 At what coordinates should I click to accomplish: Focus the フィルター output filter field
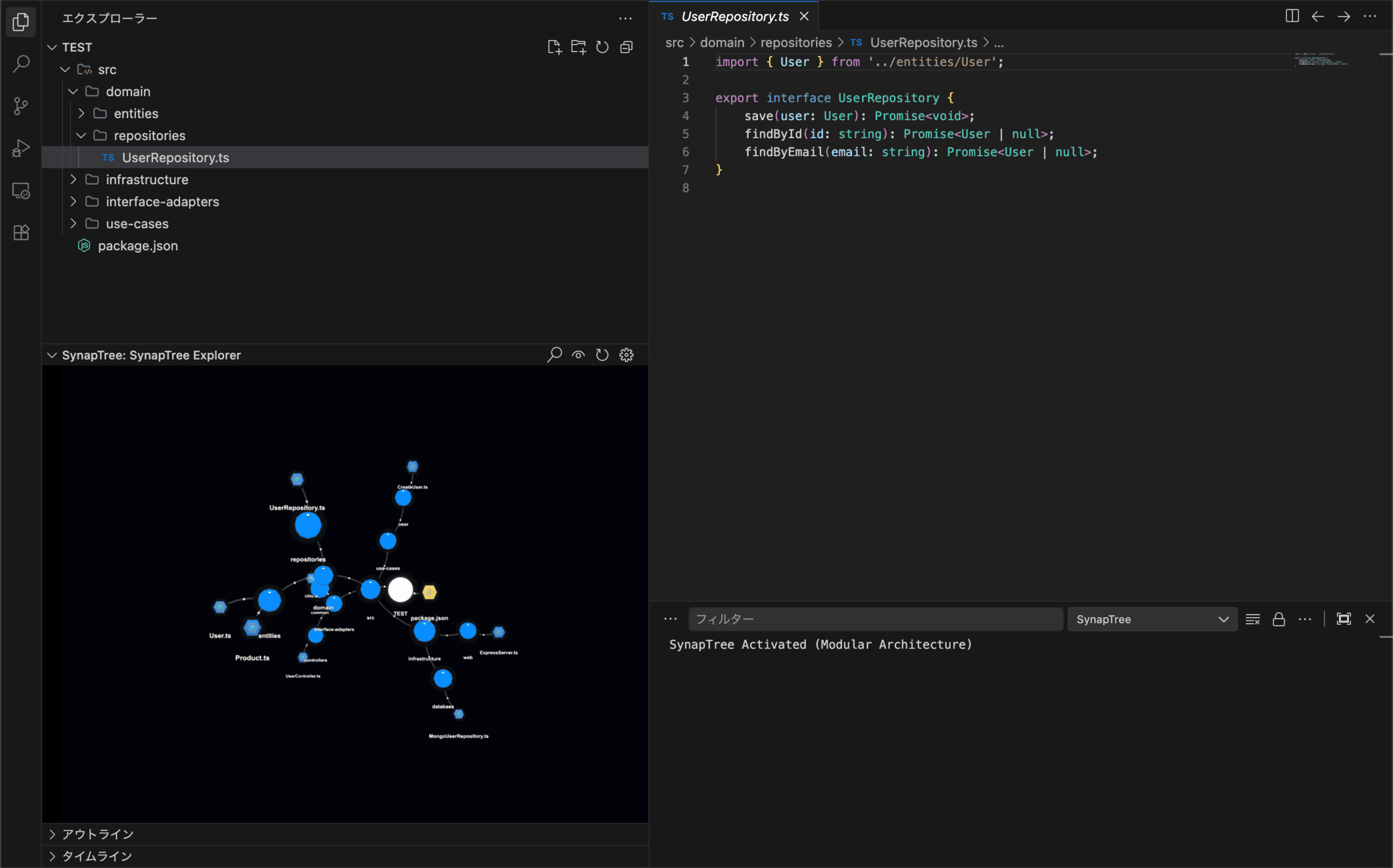(875, 619)
